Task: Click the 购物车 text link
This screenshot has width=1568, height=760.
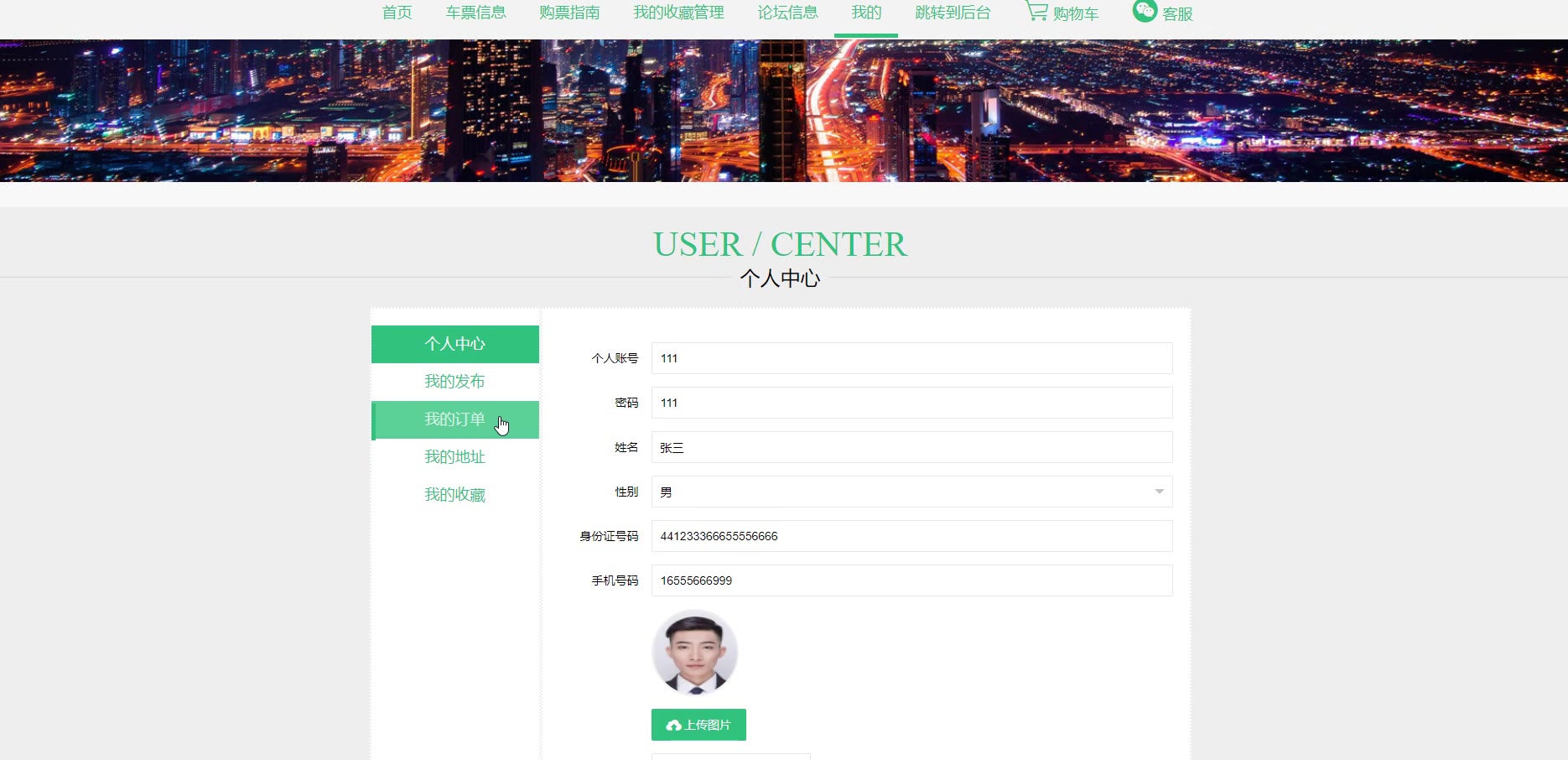Action: coord(1076,13)
